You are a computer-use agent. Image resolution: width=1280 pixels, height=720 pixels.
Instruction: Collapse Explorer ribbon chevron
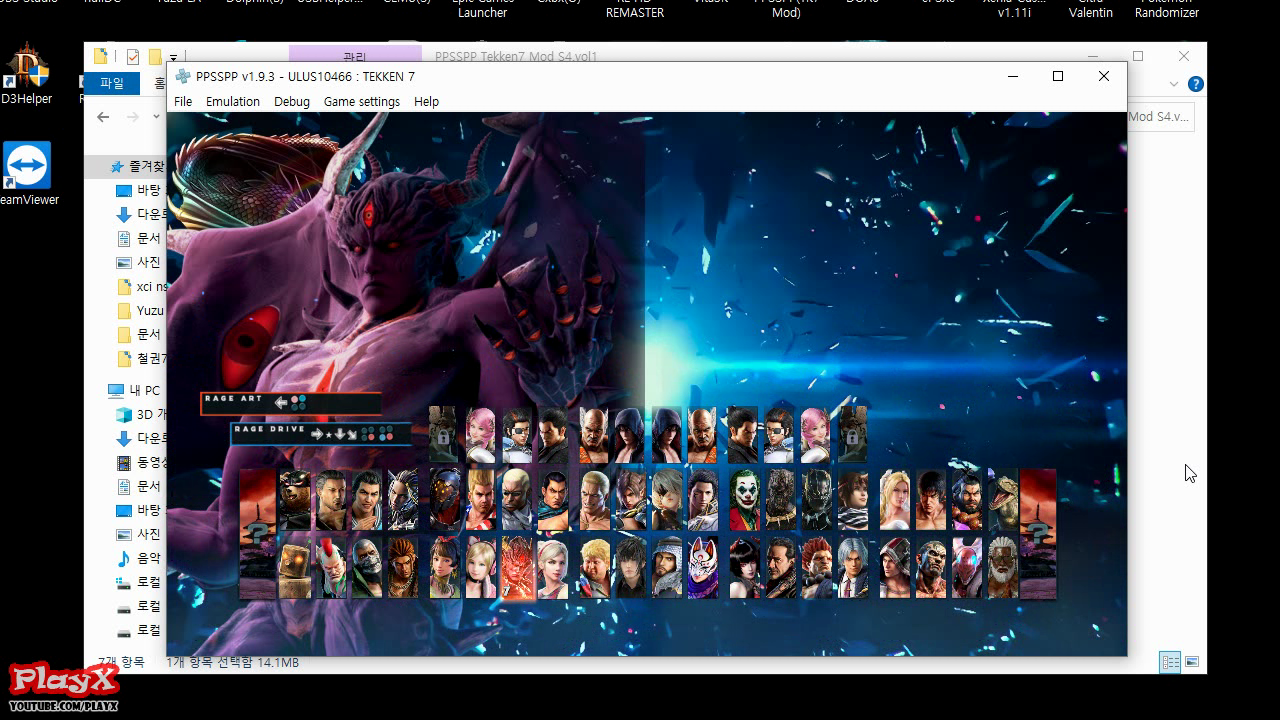1175,84
